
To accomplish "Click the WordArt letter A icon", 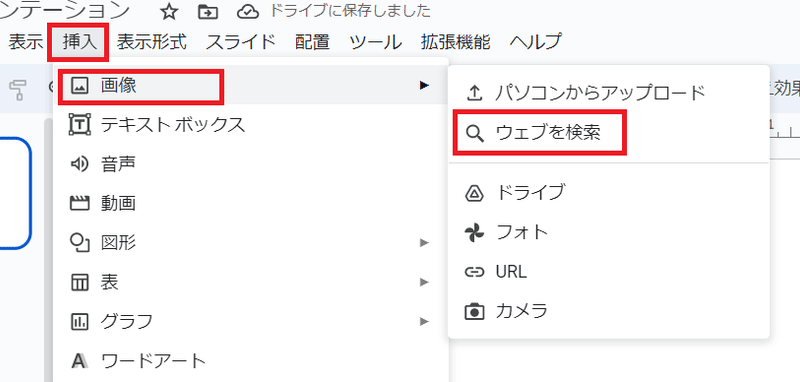I will [x=79, y=361].
